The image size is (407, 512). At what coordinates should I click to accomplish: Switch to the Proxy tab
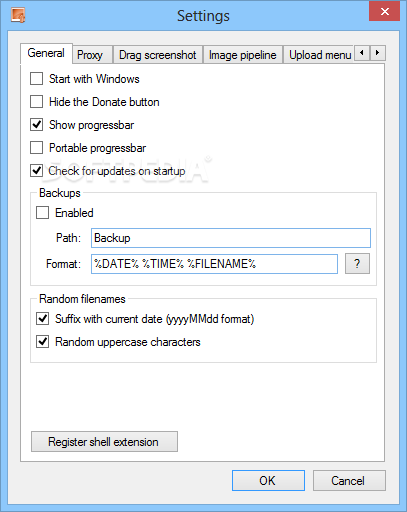[x=90, y=55]
